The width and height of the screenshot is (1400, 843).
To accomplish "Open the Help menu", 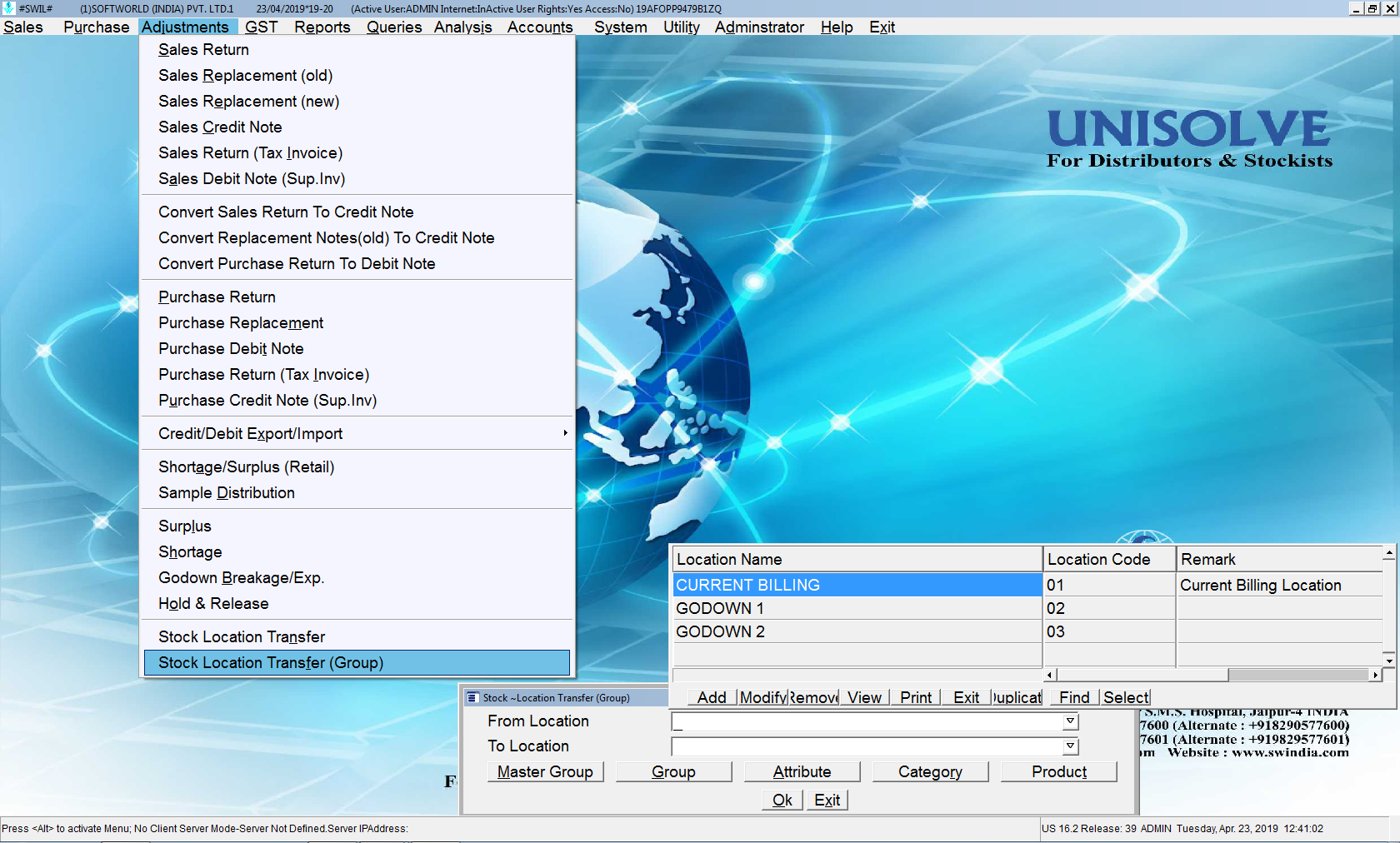I will [836, 27].
